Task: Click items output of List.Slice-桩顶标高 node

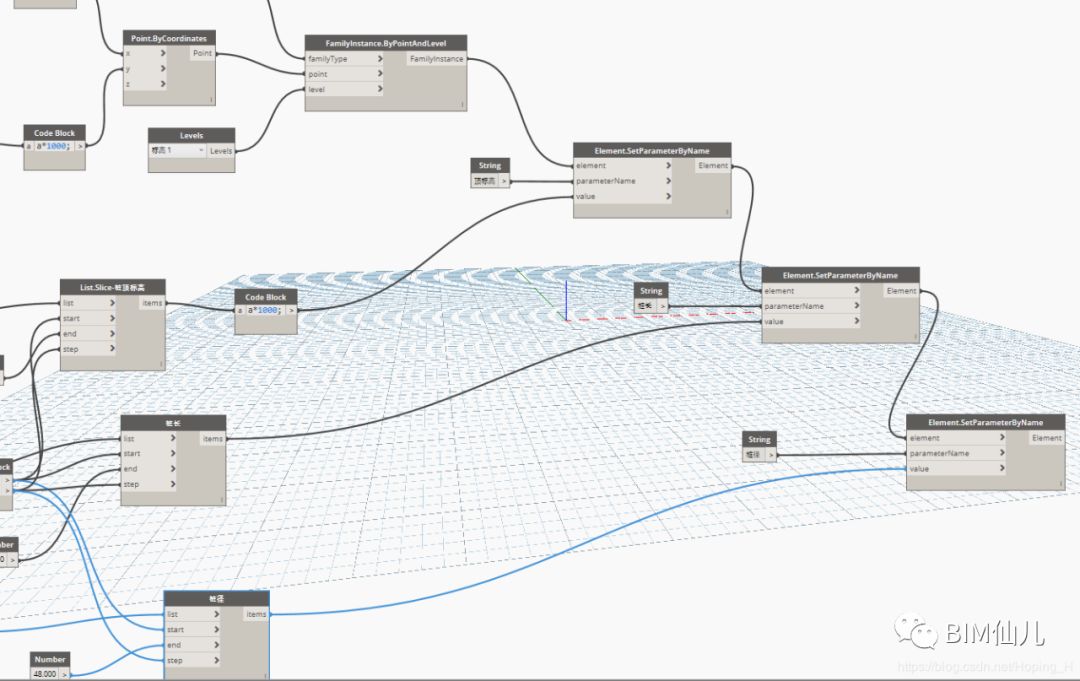Action: point(152,303)
